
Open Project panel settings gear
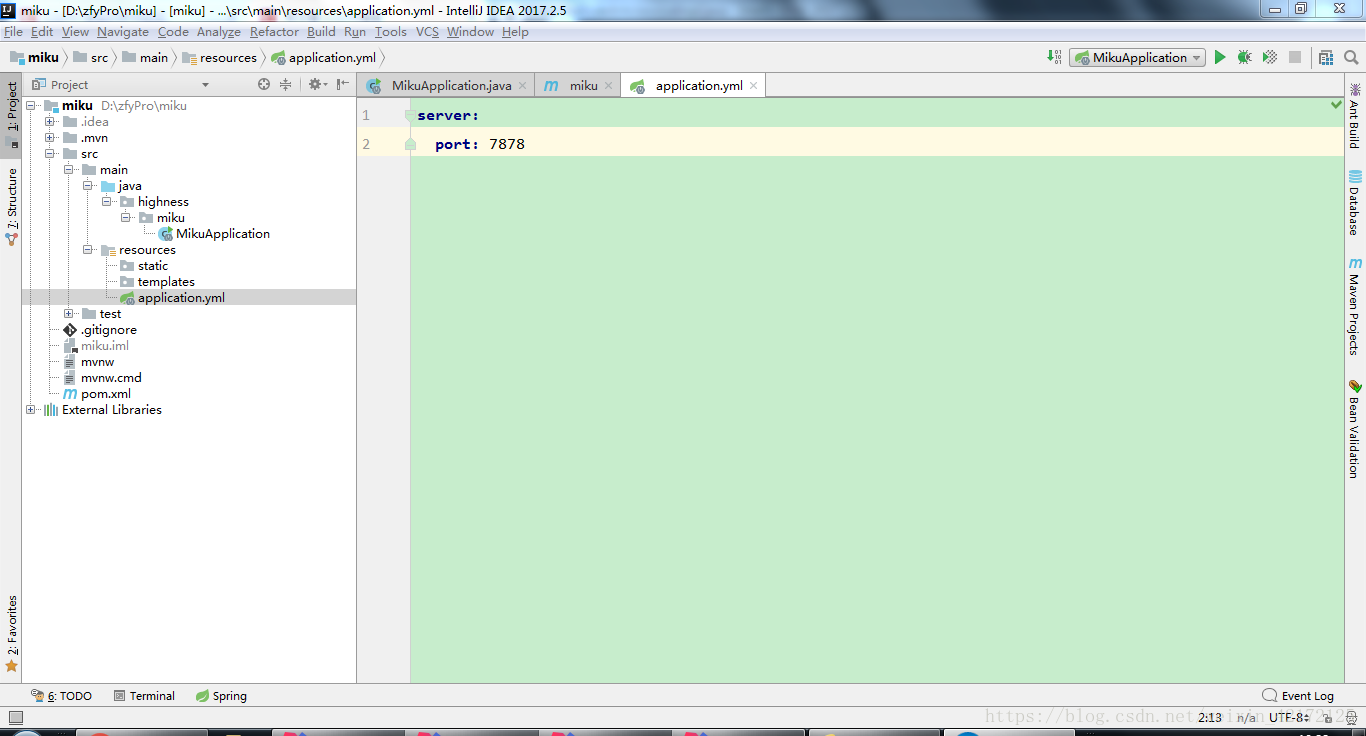[x=316, y=85]
